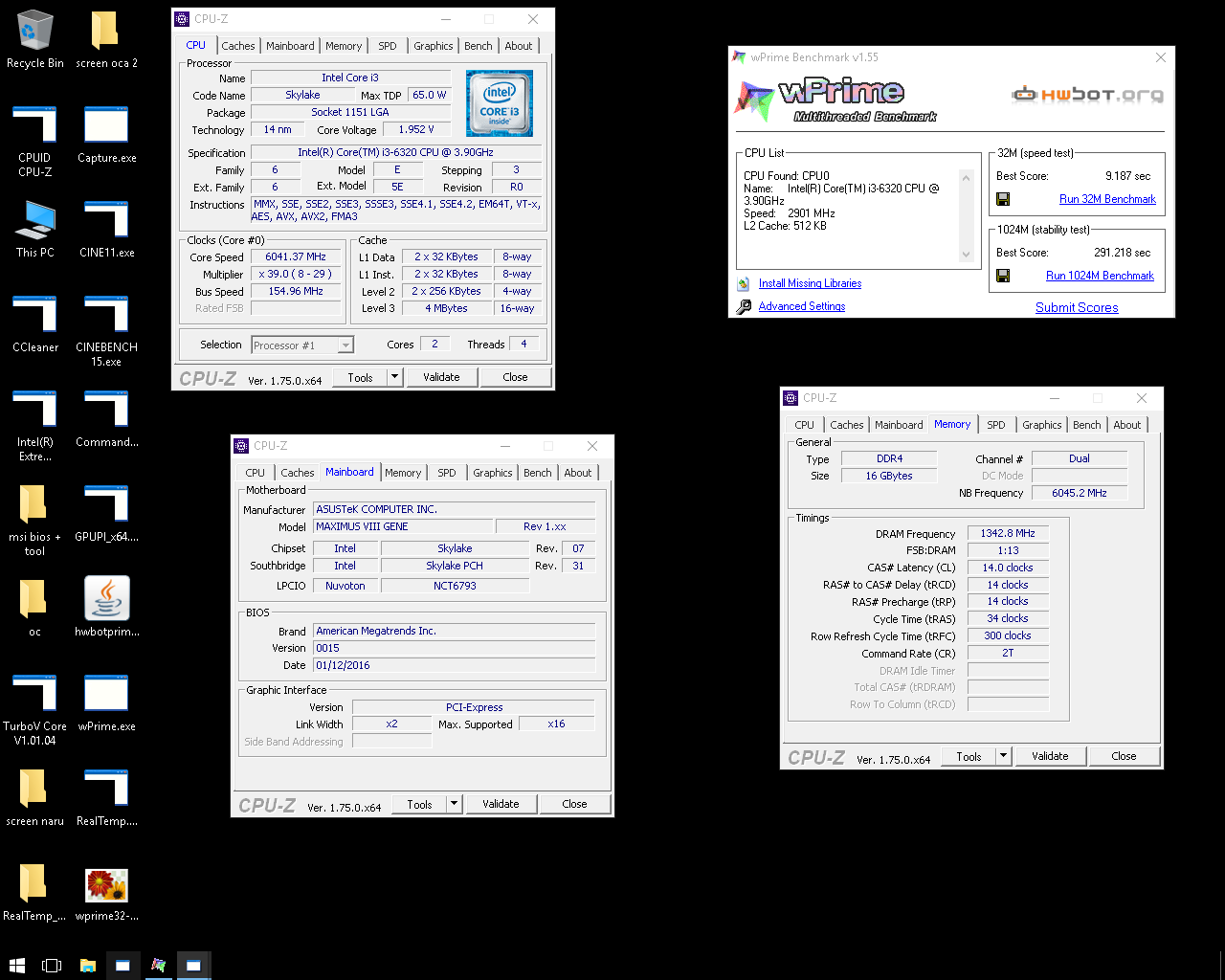Launch RealTemp desktop shortcut
This screenshot has height=980, width=1225.
click(106, 798)
